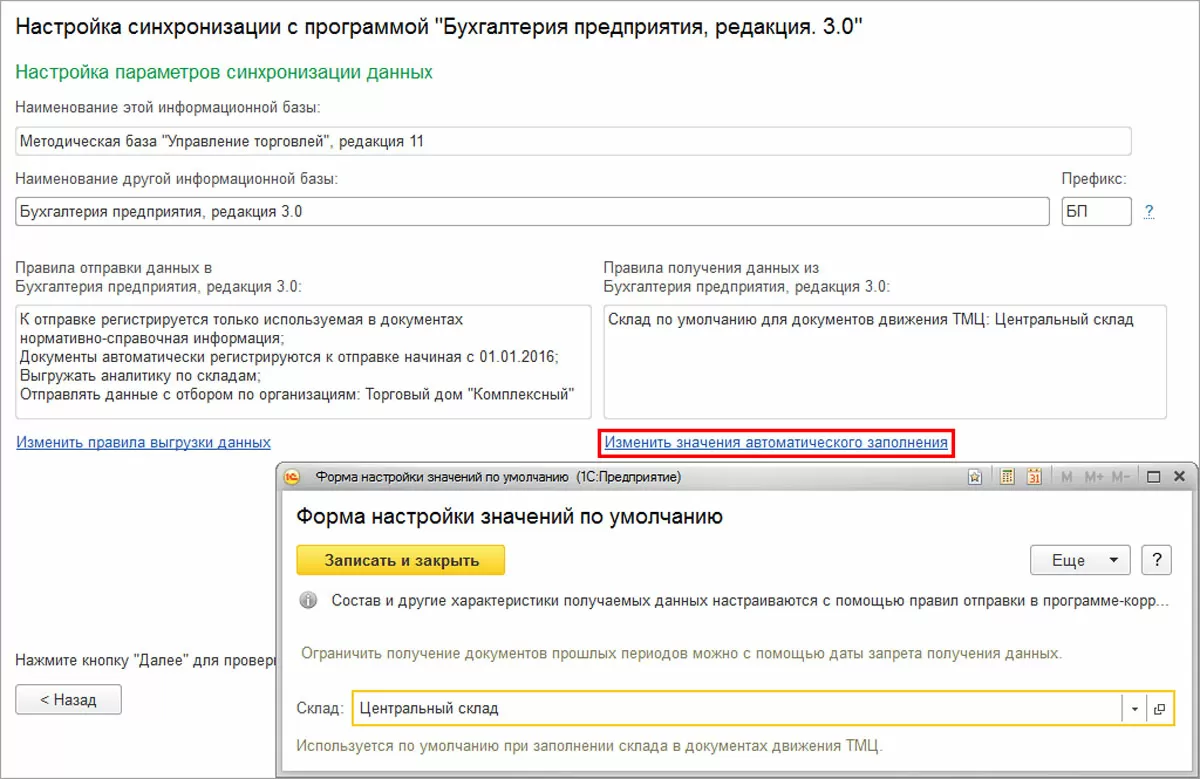Click the Префикс input field with БП
The width and height of the screenshot is (1200, 779).
tap(1097, 211)
